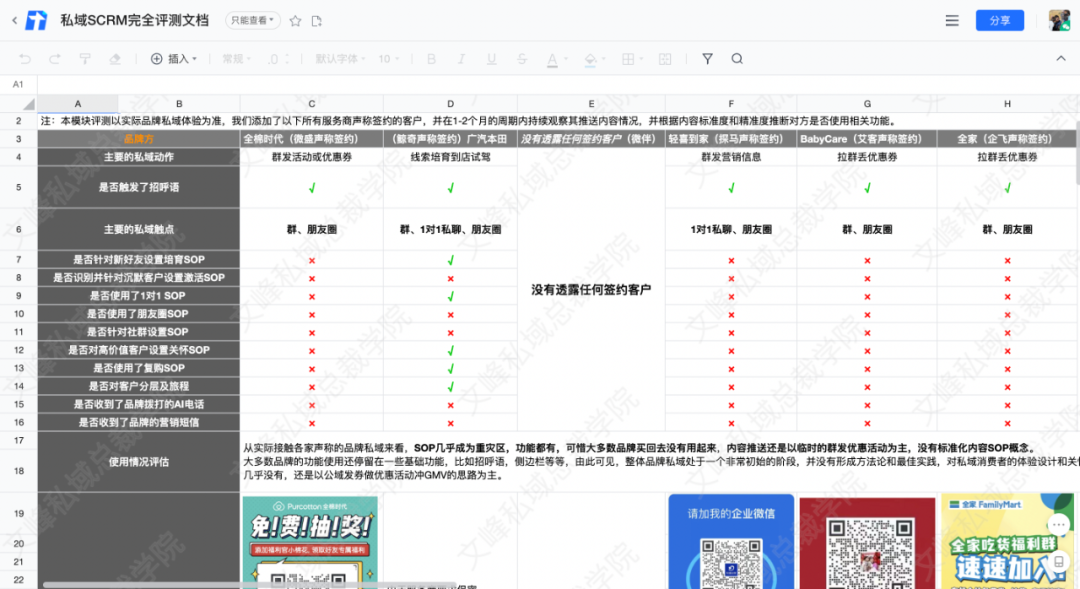Toggle strikethrough formatting
Screen dimensions: 1080x589
(521, 59)
